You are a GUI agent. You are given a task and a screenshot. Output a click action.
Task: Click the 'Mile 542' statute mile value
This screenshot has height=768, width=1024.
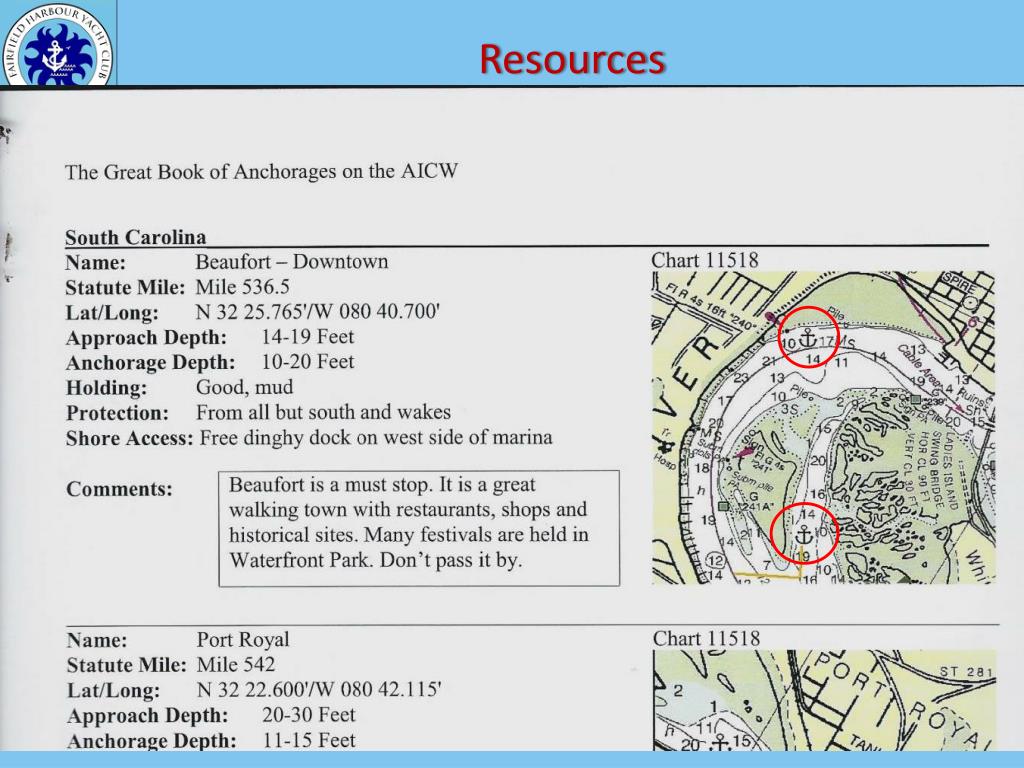(236, 665)
